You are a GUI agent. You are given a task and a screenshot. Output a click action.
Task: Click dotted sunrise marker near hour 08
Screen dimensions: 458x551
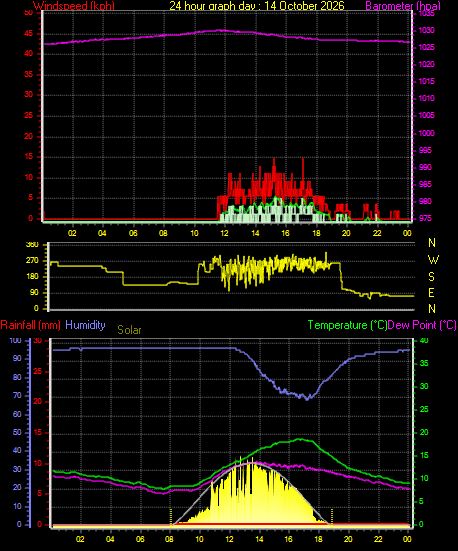(x=171, y=517)
